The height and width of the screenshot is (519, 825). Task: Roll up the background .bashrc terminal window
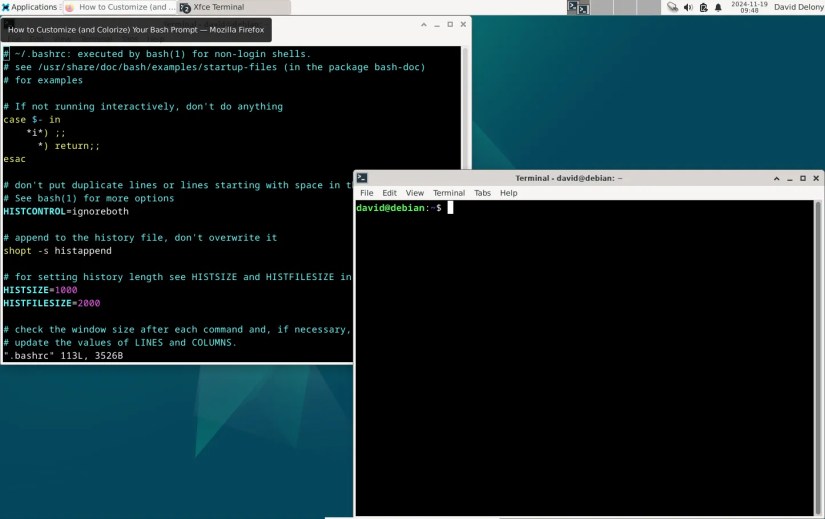[x=424, y=24]
